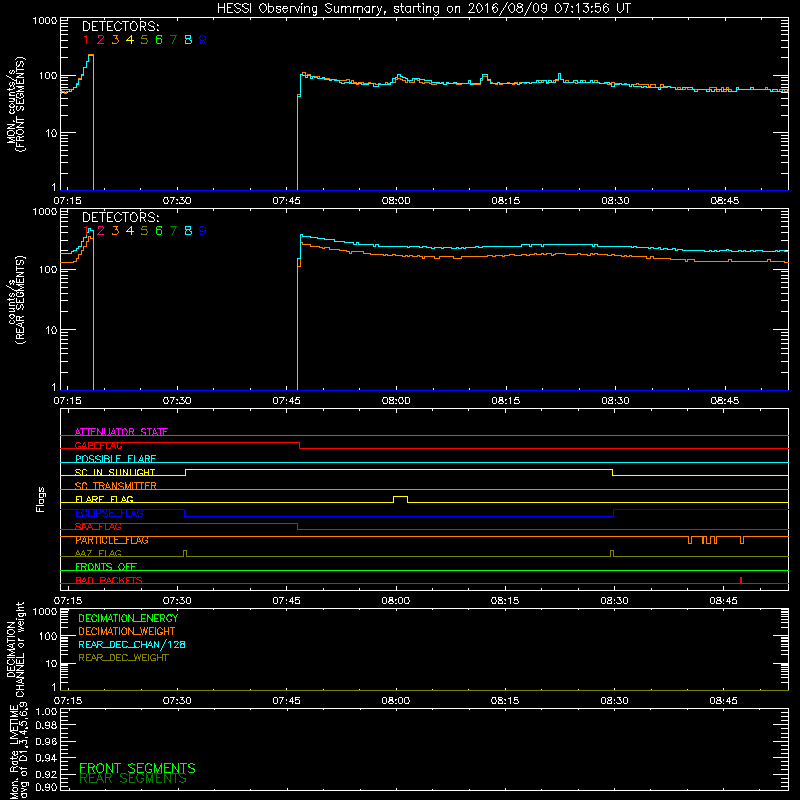Click 08:00 tick label under front segments plot
Screen dimensions: 800x800
point(396,201)
